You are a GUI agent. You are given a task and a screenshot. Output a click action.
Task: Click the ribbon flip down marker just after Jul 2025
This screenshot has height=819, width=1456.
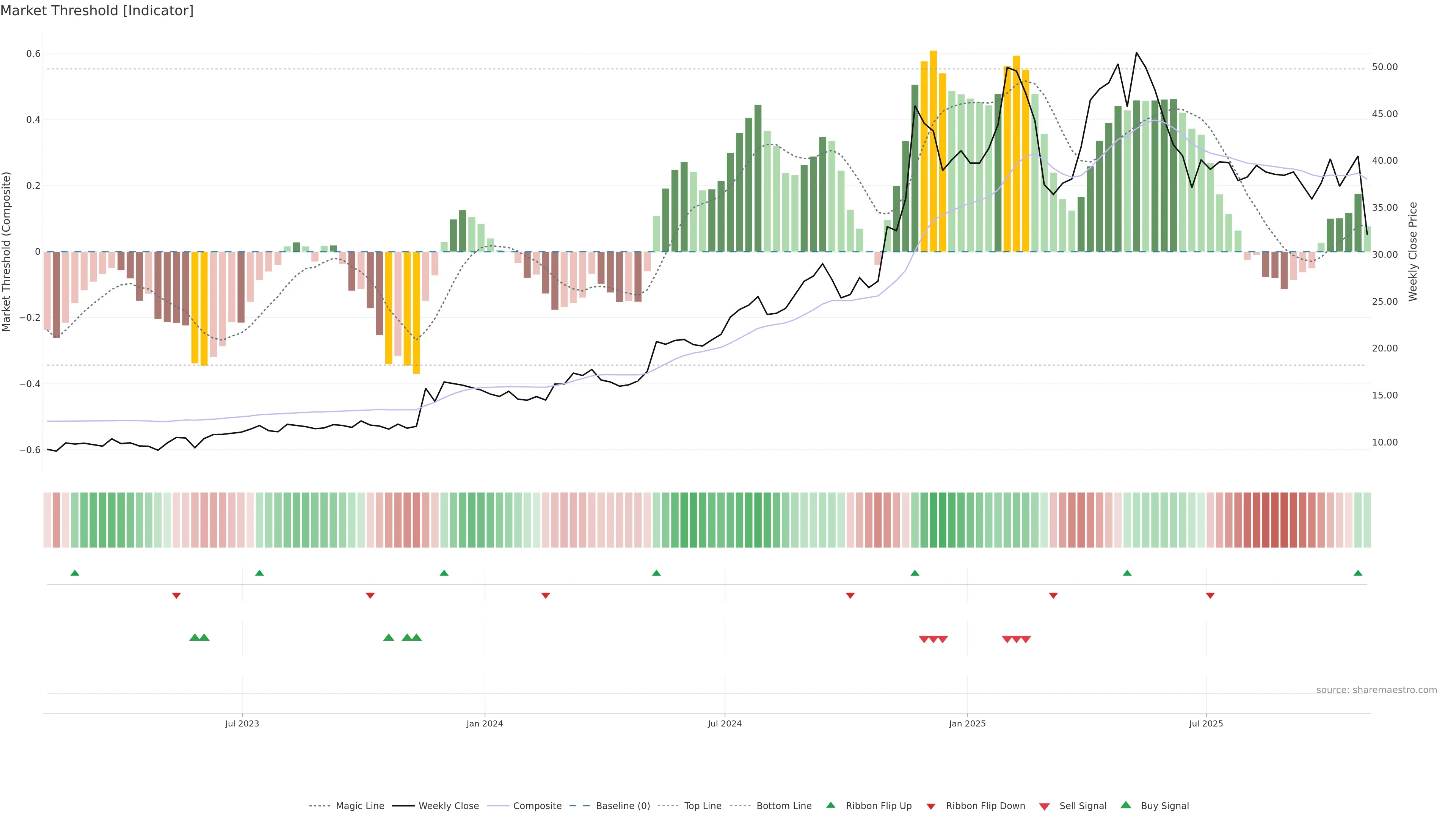(1210, 595)
